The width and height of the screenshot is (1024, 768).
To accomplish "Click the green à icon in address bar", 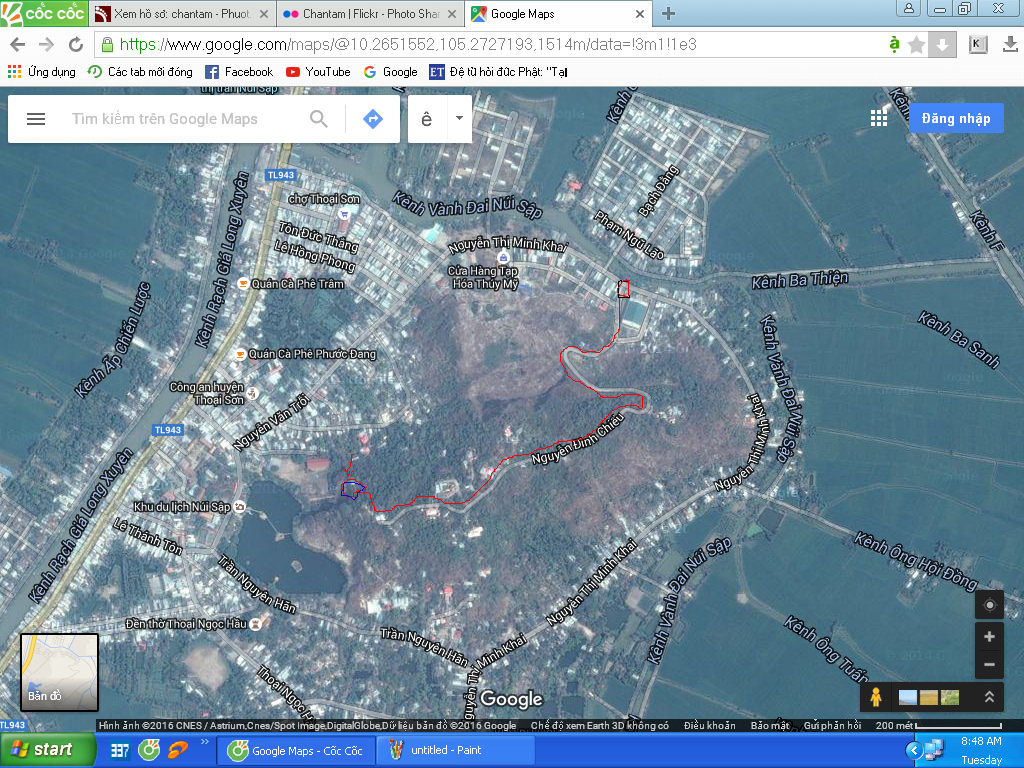I will pos(894,44).
